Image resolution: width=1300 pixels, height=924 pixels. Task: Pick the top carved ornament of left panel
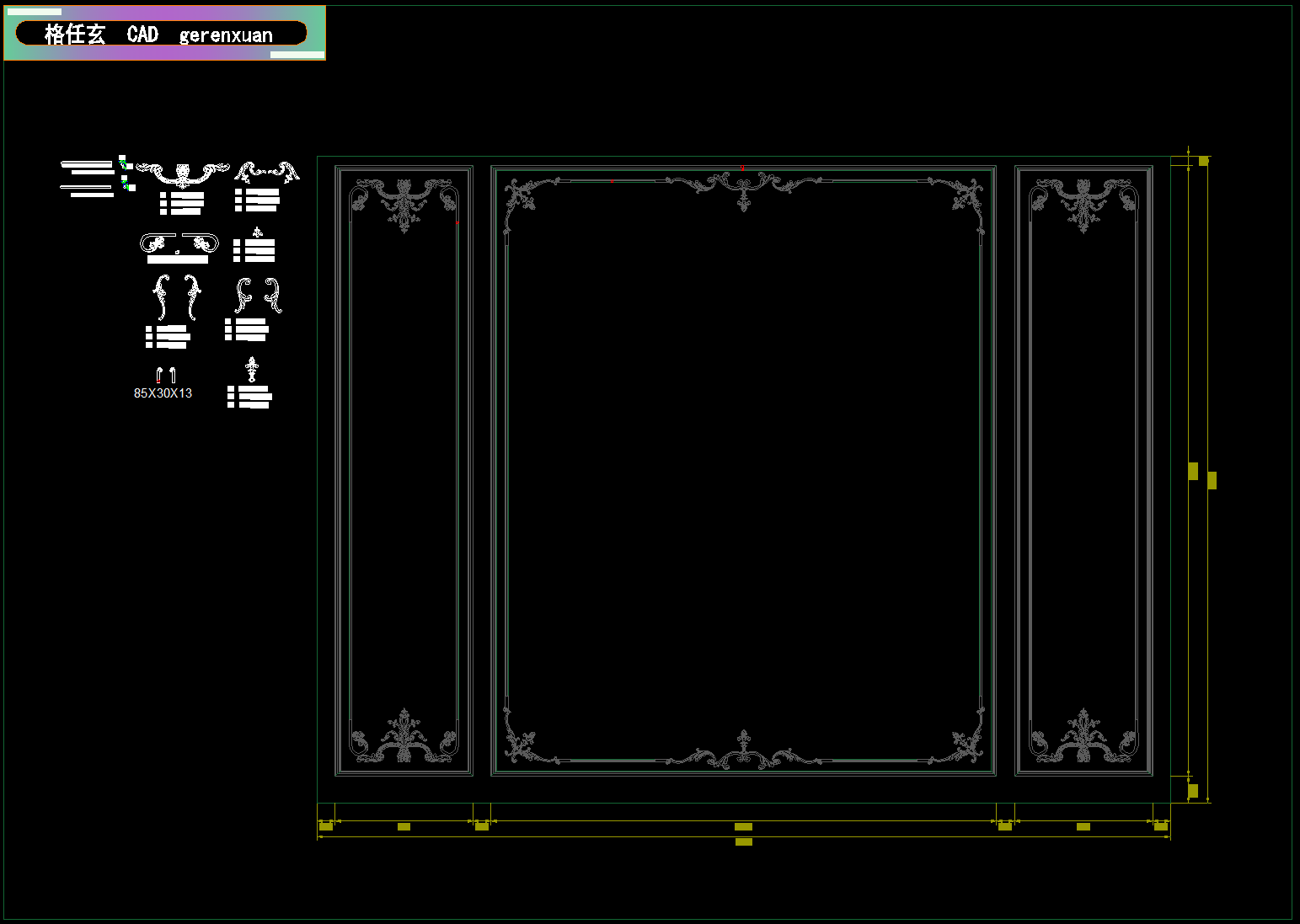(404, 202)
